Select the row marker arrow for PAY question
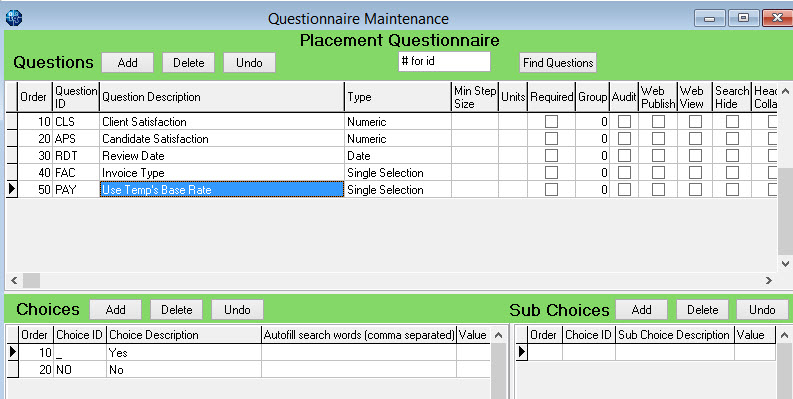The width and height of the screenshot is (793, 399). click(x=11, y=189)
